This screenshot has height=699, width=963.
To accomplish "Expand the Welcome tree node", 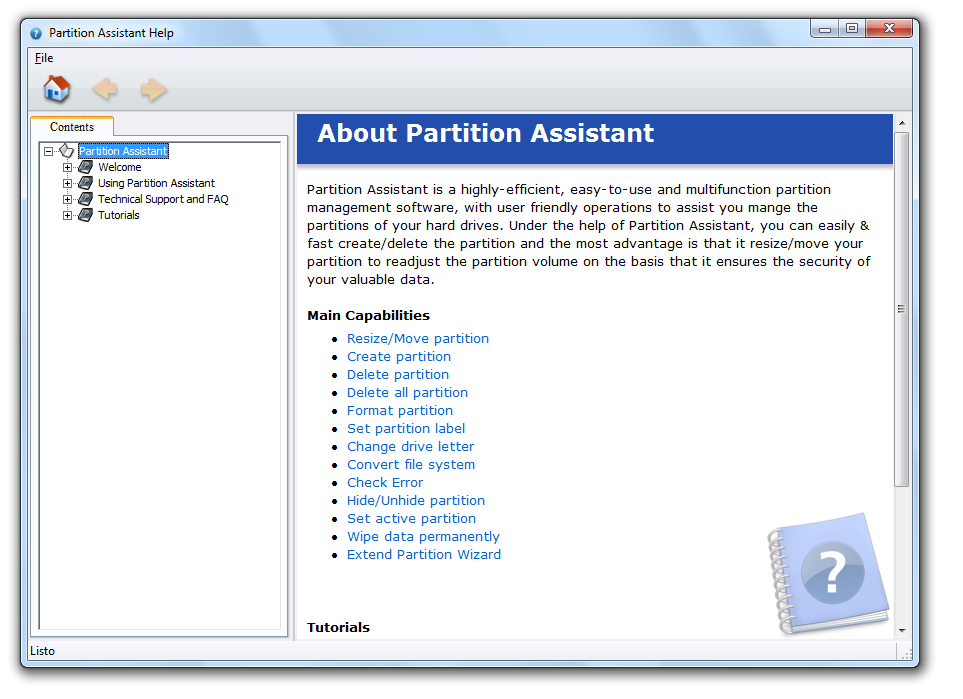I will click(68, 167).
